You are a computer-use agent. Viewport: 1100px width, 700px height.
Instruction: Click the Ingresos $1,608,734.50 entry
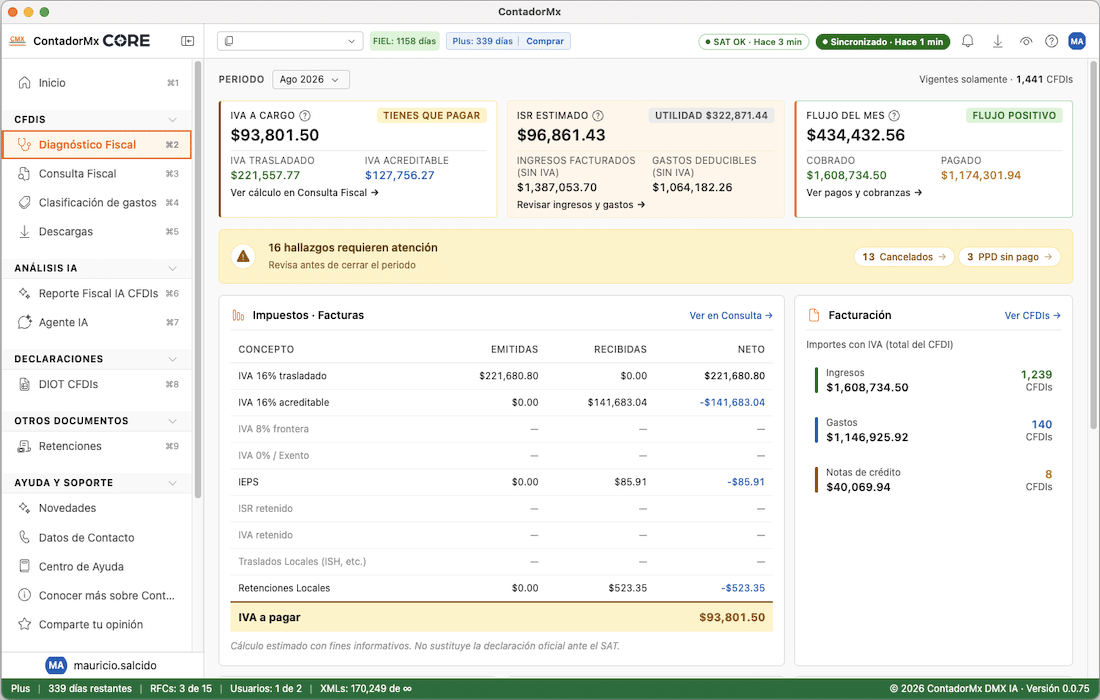coord(934,380)
